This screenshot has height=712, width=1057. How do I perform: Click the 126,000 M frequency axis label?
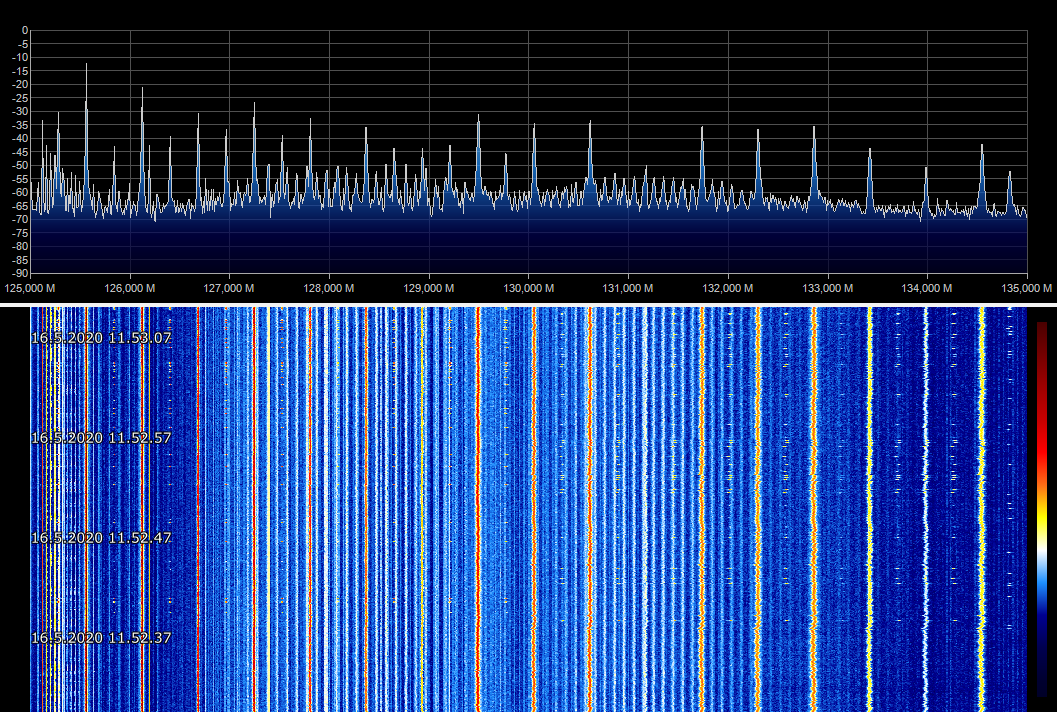tap(130, 288)
